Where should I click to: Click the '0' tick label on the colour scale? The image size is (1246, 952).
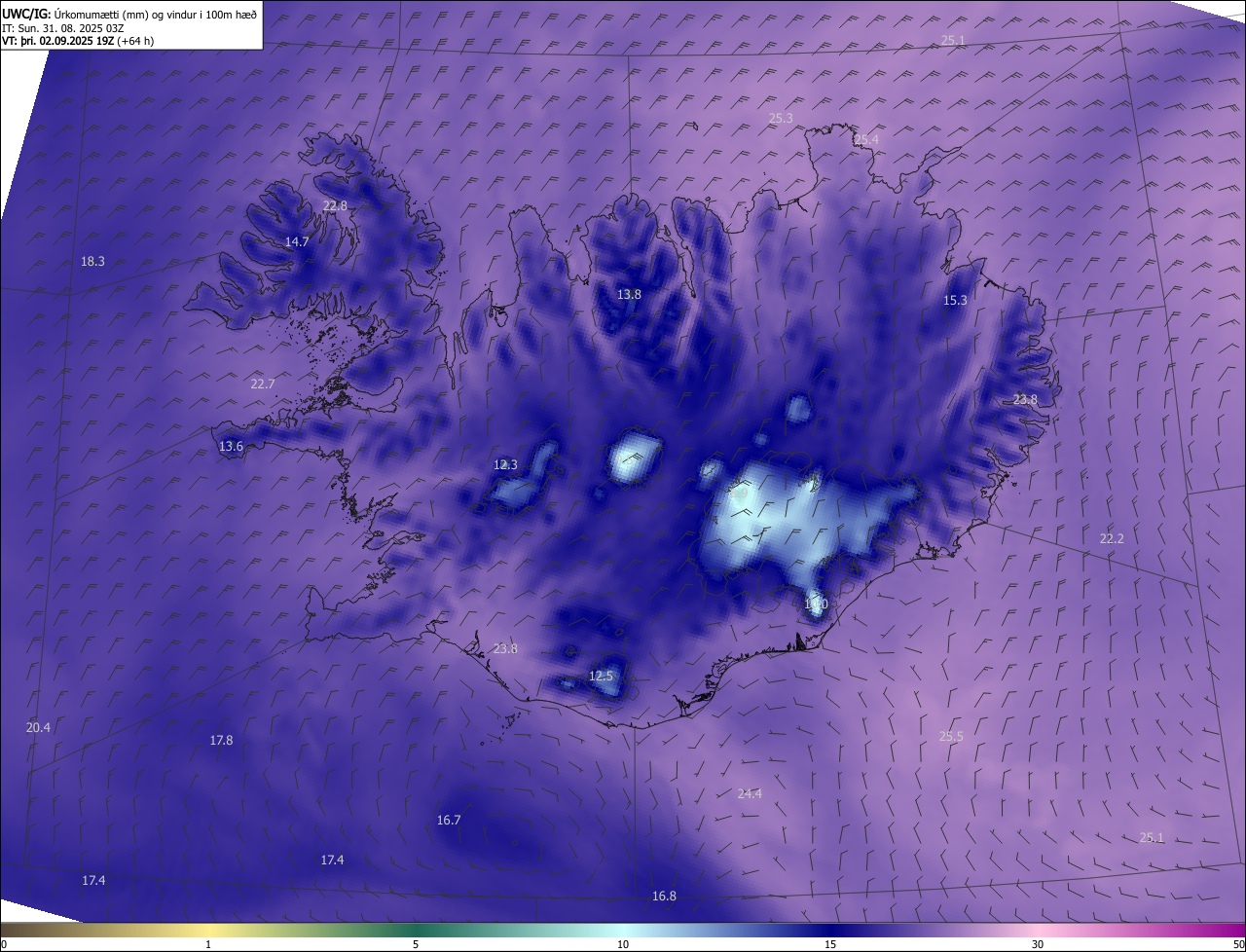(x=3, y=944)
